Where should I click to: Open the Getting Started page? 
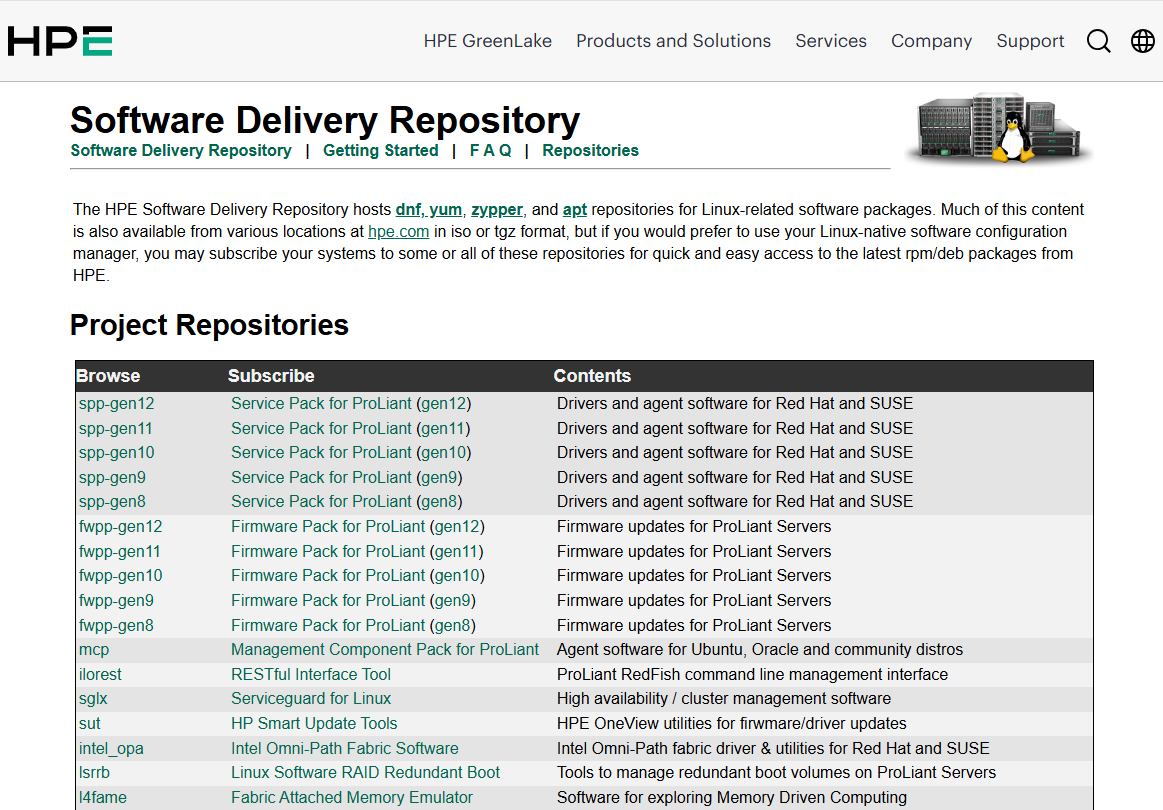(380, 151)
